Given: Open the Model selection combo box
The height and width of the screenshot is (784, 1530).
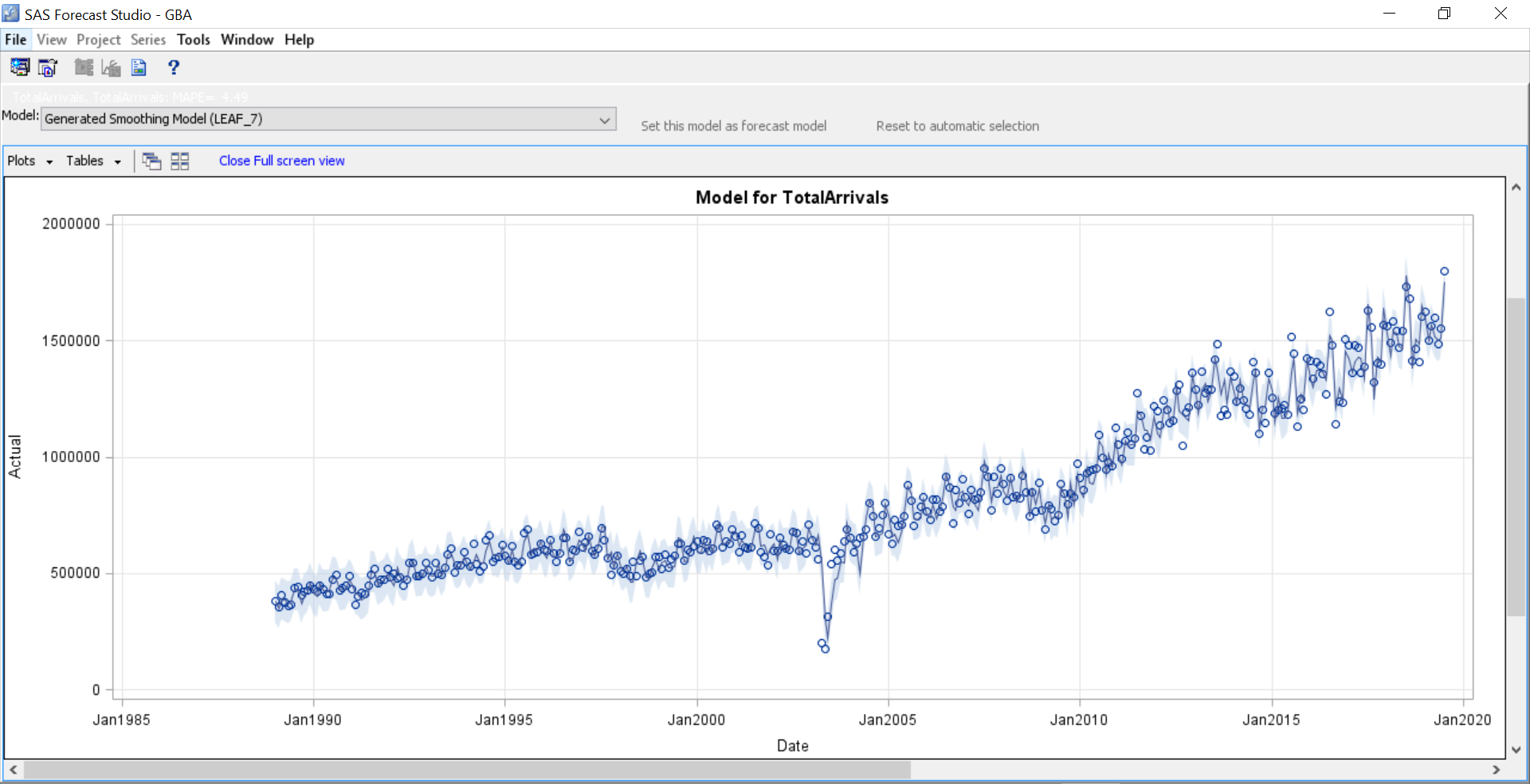Looking at the screenshot, I should point(328,119).
